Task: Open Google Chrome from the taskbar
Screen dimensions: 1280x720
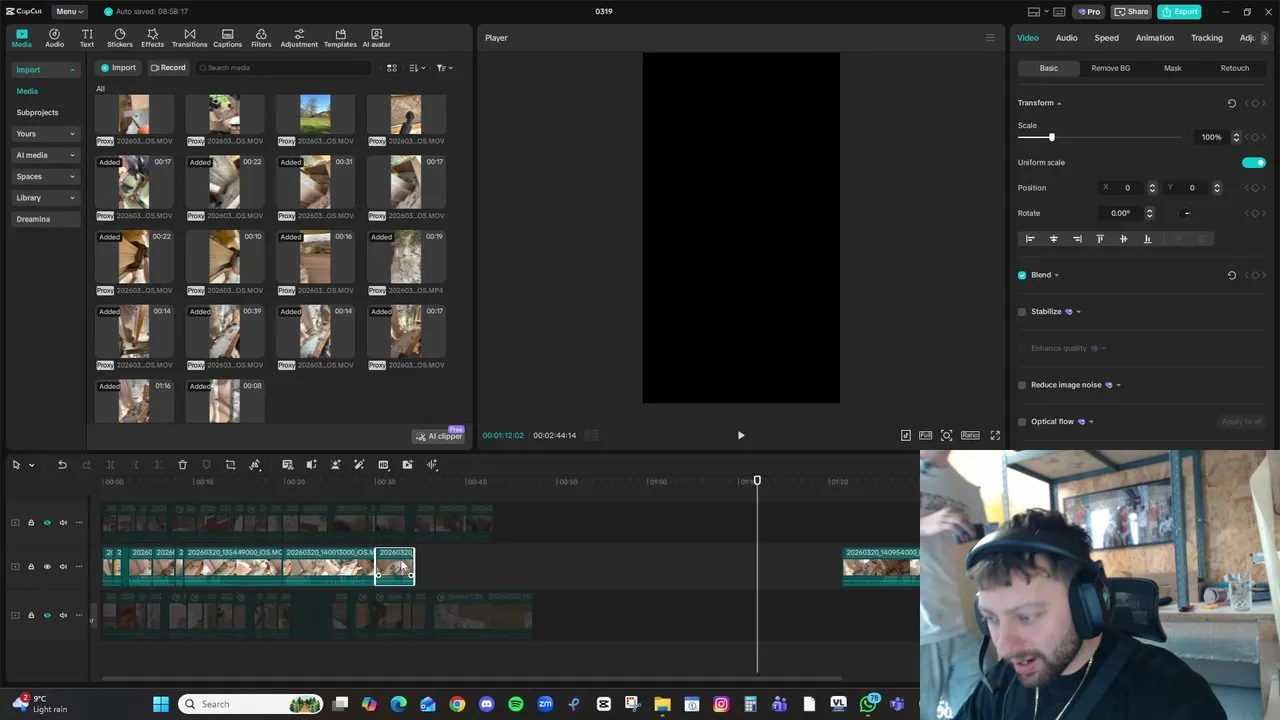Action: pyautogui.click(x=457, y=704)
